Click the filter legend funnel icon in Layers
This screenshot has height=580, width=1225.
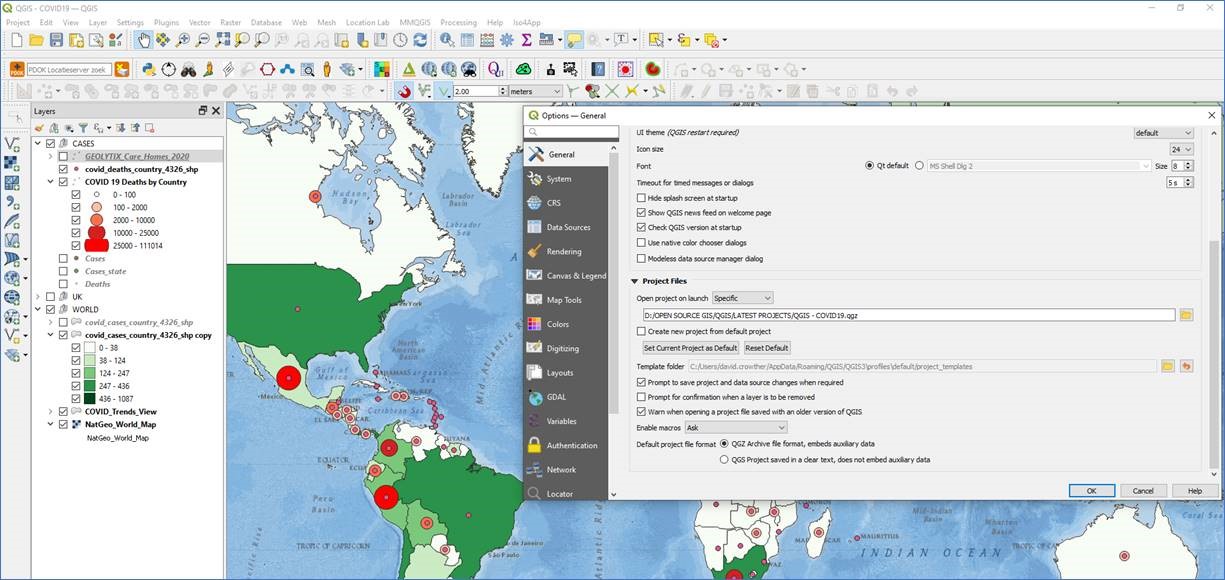[x=84, y=127]
